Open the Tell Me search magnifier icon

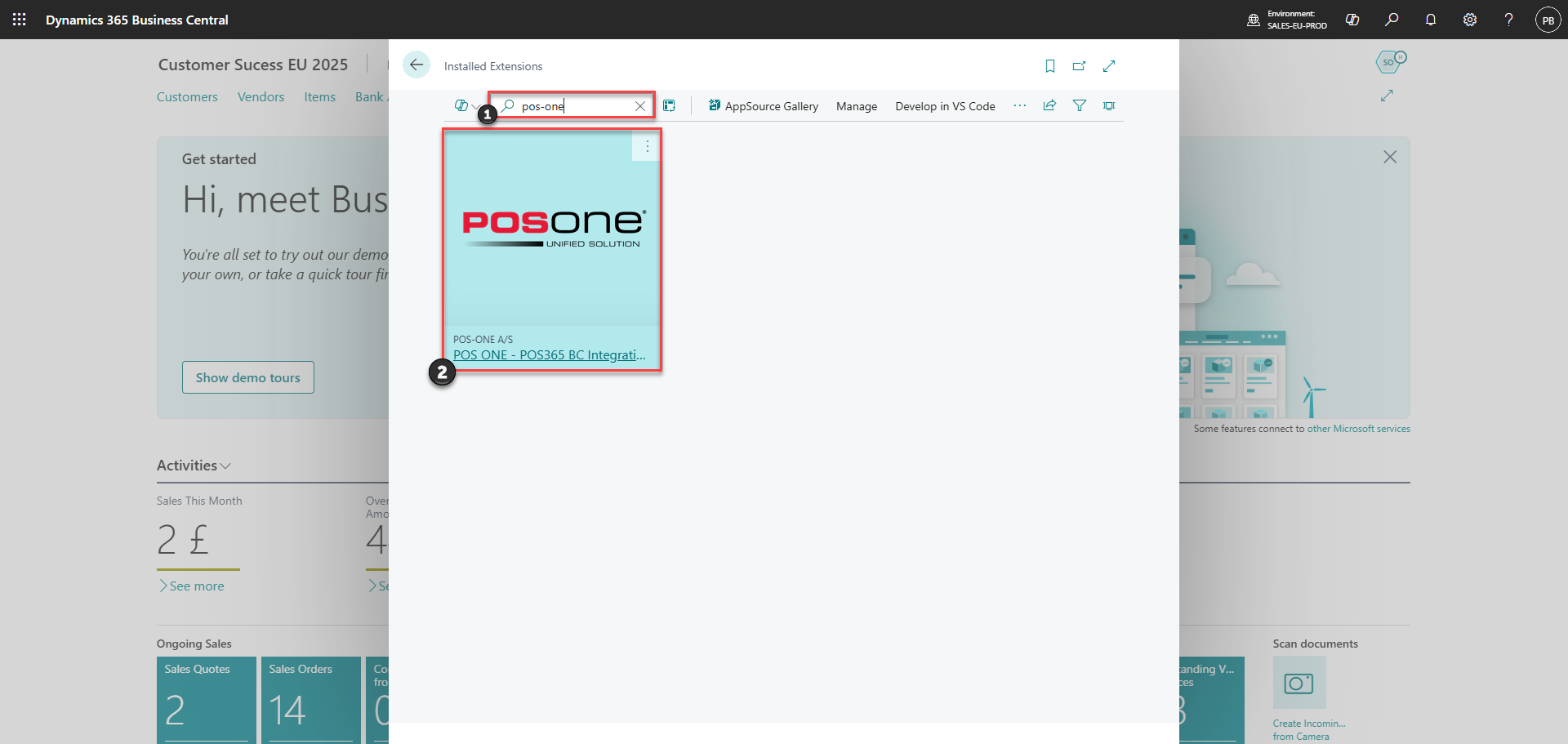(x=1392, y=20)
